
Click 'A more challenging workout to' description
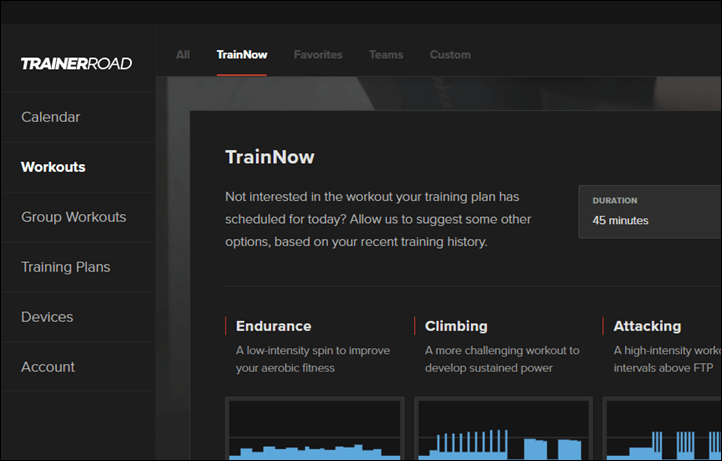coord(502,350)
